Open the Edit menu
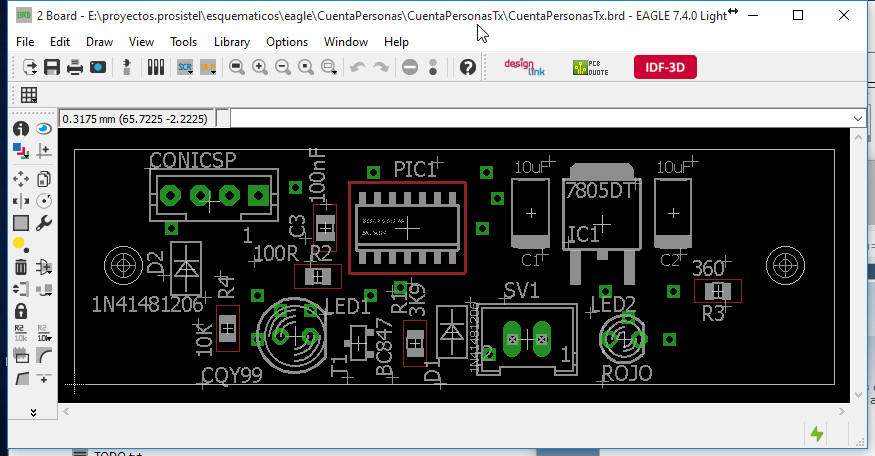875x456 pixels. pos(60,42)
